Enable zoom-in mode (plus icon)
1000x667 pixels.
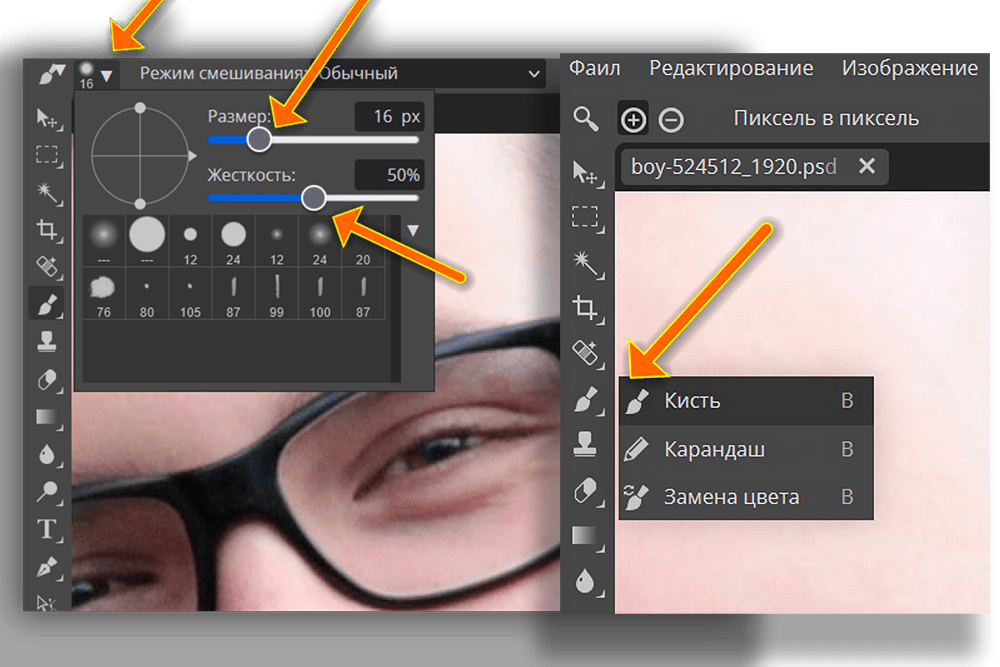[633, 119]
